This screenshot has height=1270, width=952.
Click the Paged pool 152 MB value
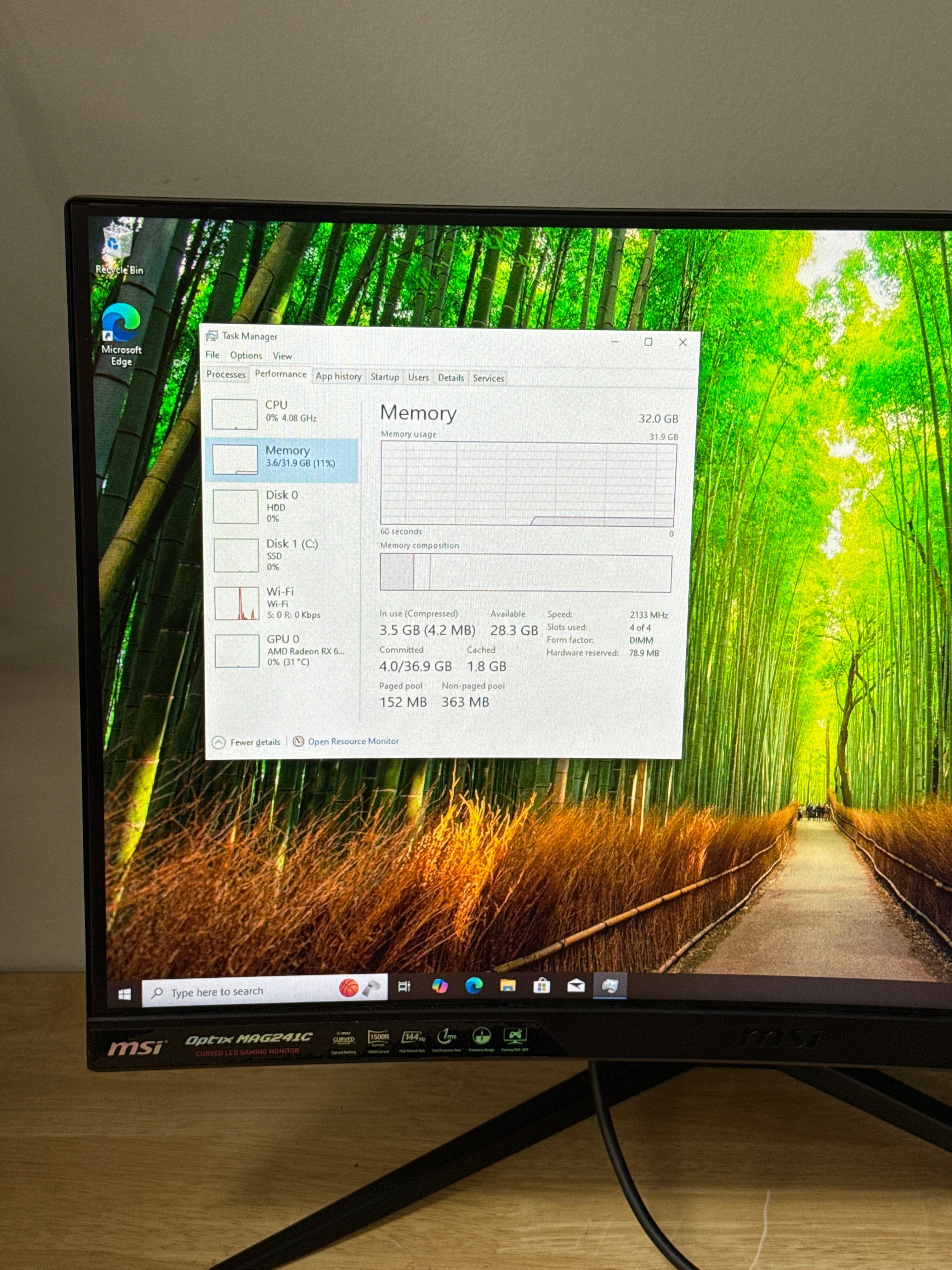pos(403,701)
